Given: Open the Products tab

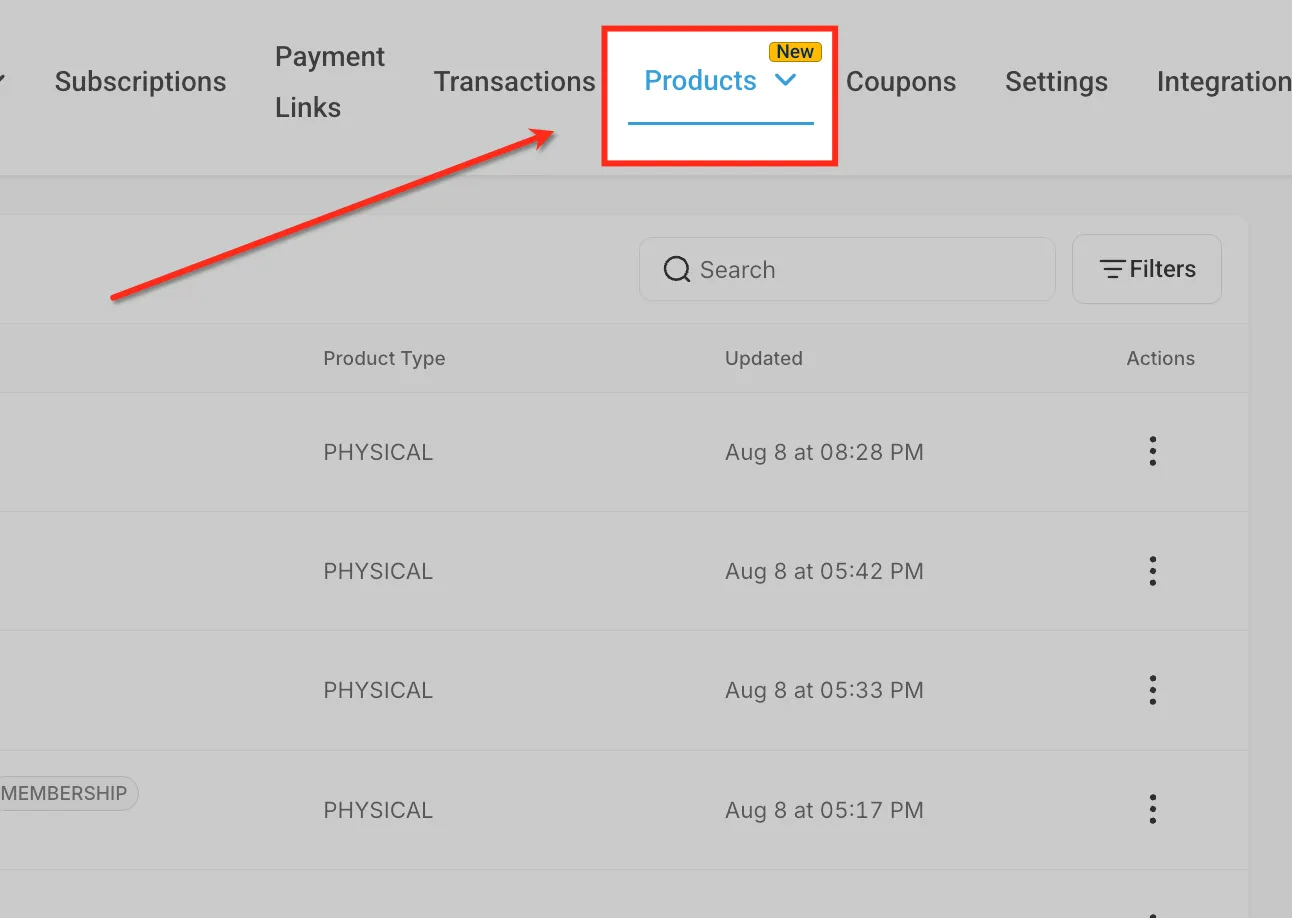Looking at the screenshot, I should tap(700, 80).
